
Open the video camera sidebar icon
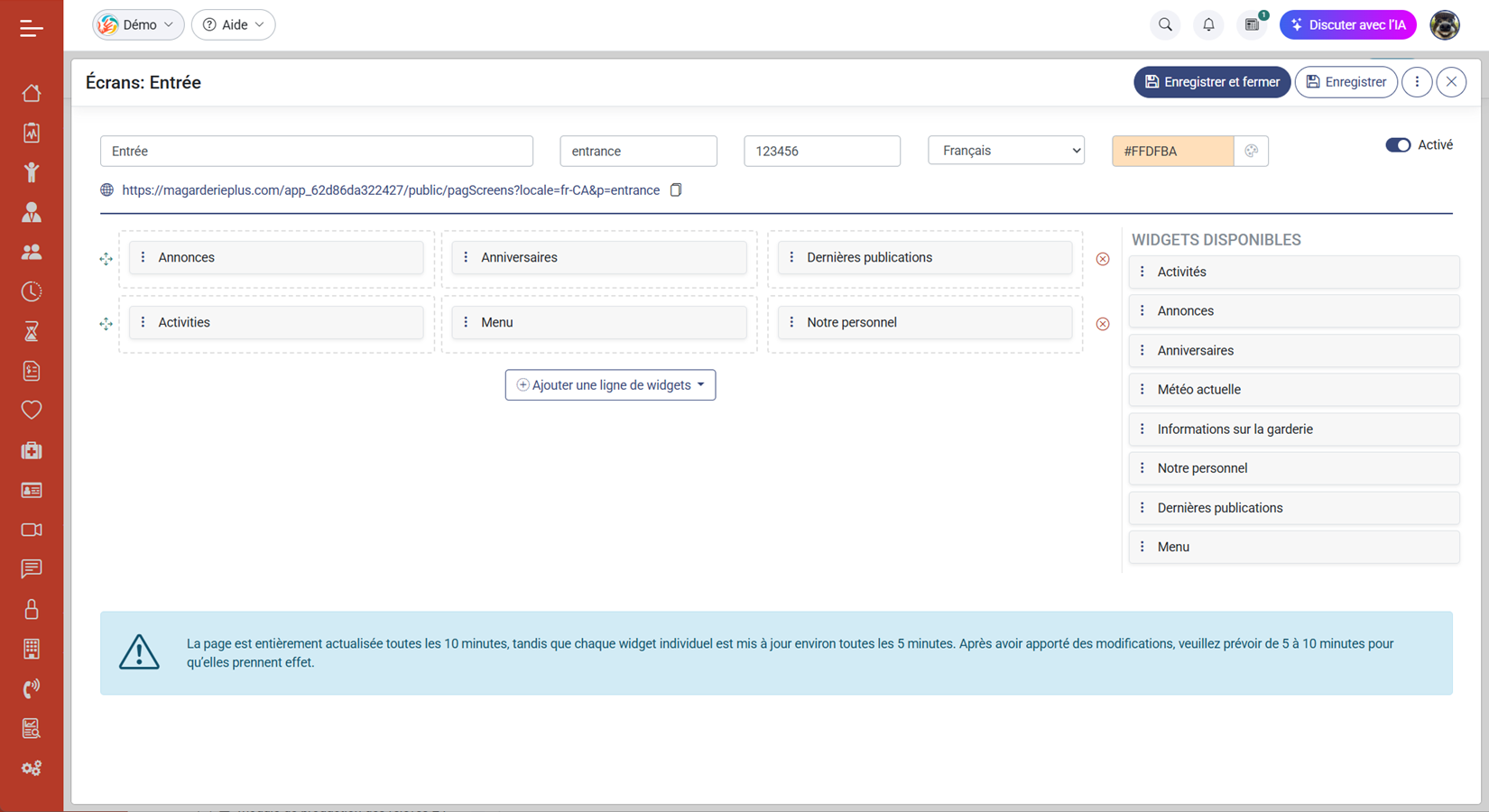click(32, 530)
